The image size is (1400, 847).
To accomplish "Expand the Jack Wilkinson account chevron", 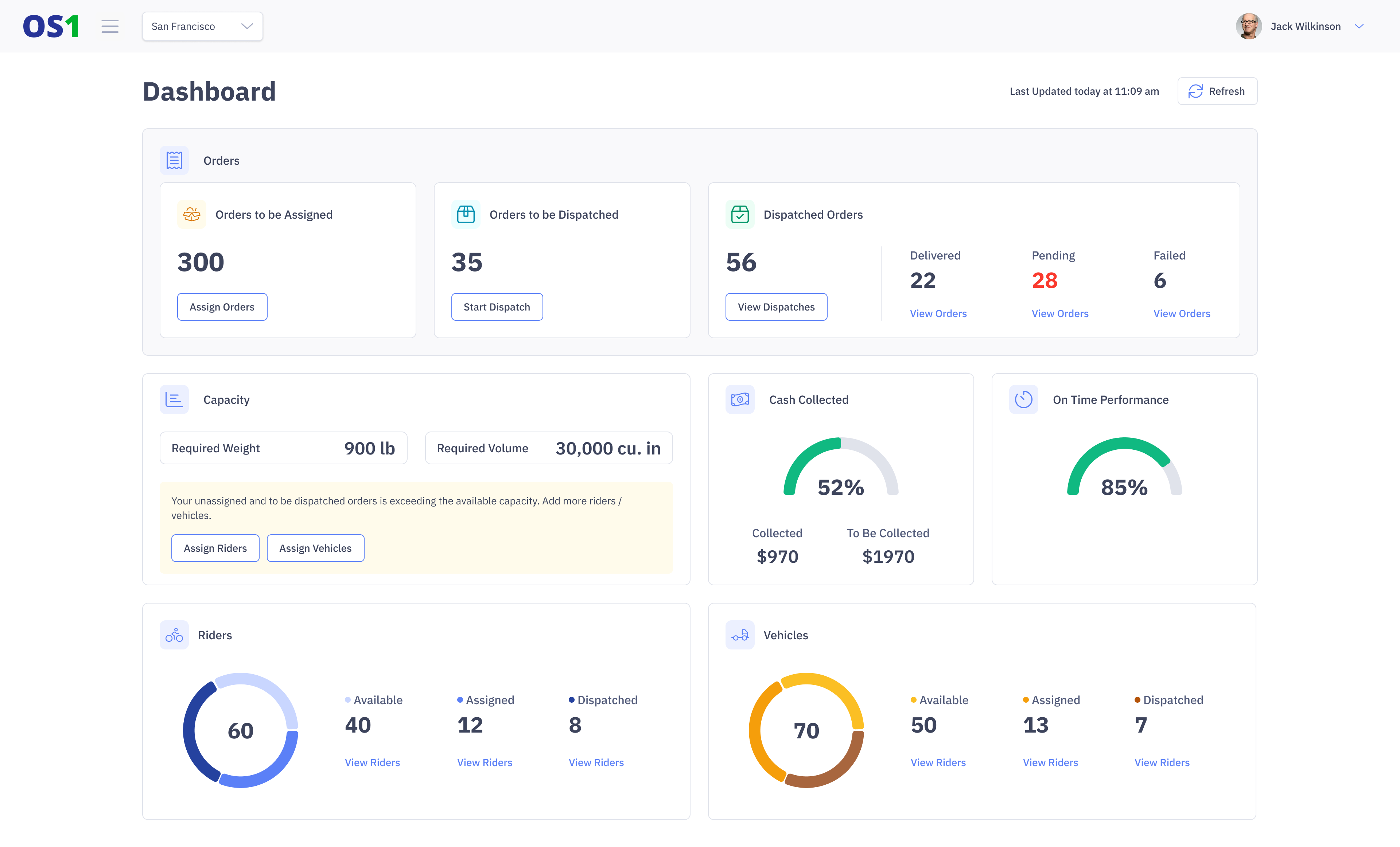I will [1359, 26].
